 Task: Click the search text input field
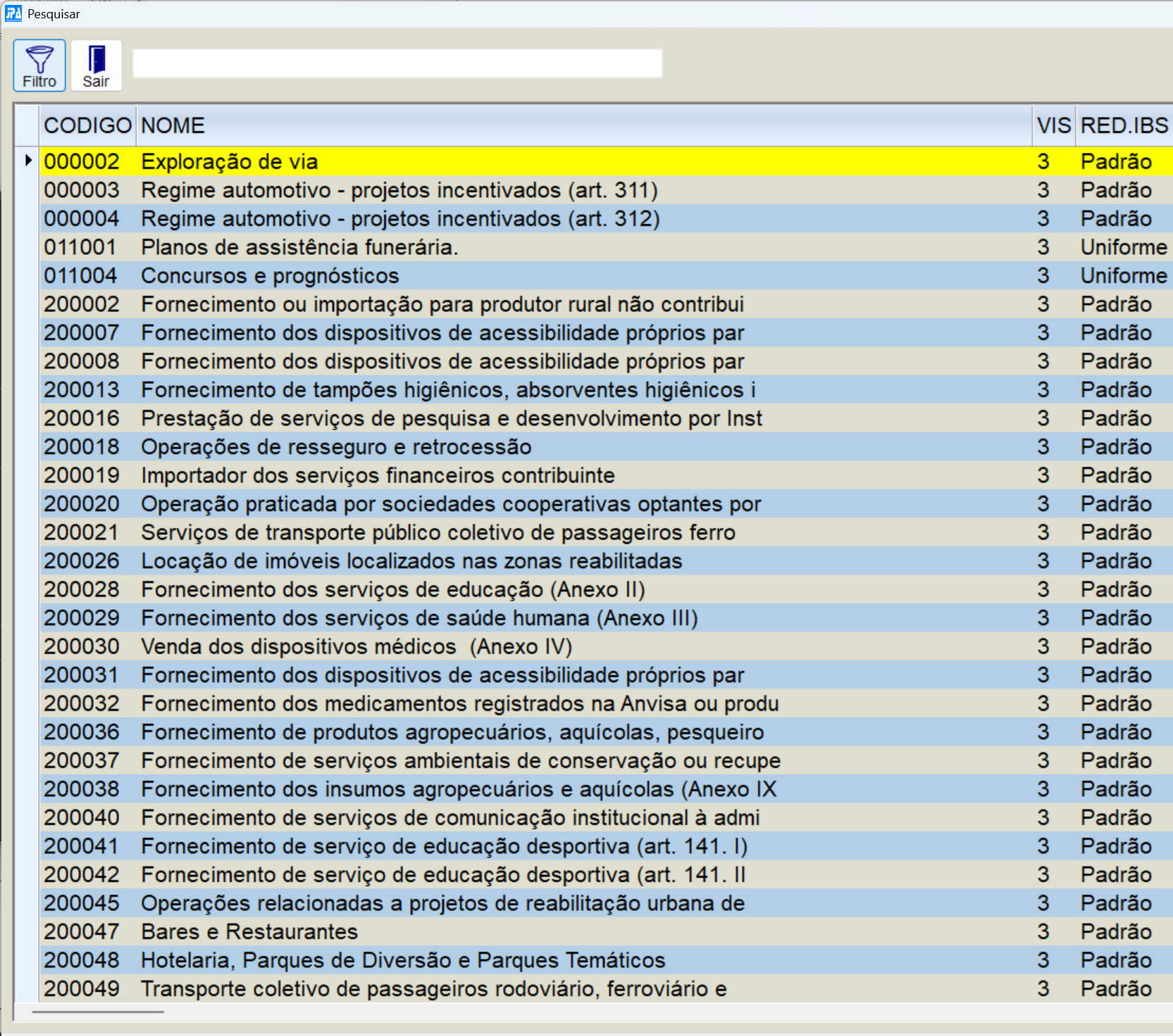(x=397, y=63)
